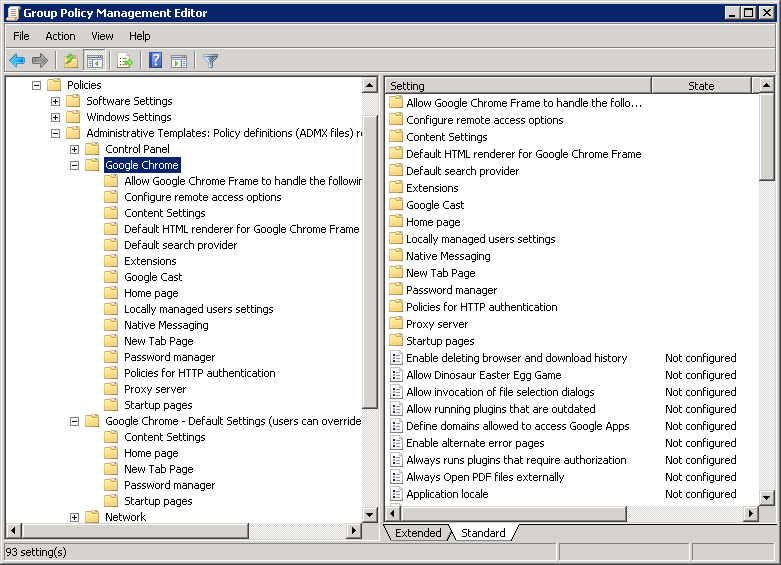Click settings list scroll down arrow
This screenshot has width=781, height=565.
(x=767, y=497)
